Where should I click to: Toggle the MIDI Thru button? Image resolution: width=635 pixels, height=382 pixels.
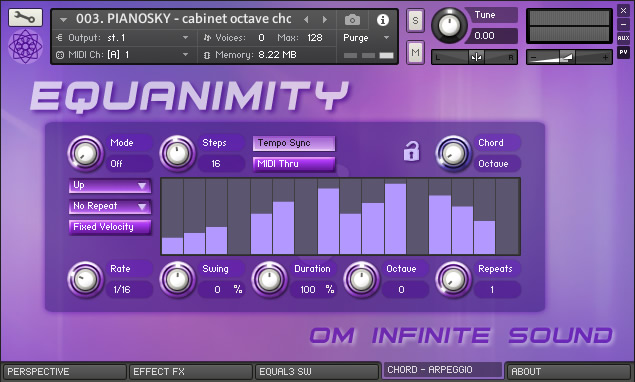click(x=294, y=164)
